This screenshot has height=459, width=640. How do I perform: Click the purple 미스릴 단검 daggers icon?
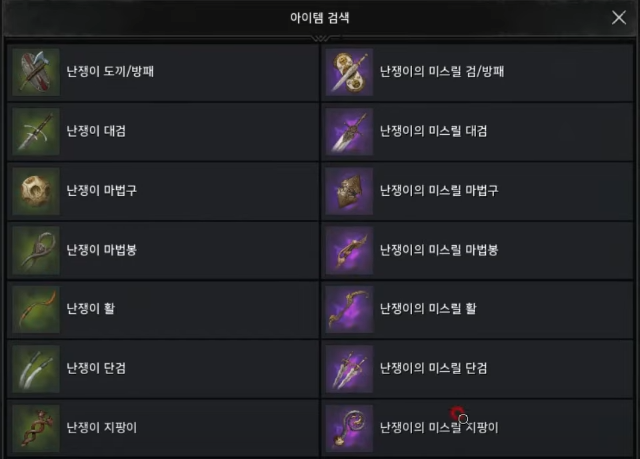[x=349, y=369]
